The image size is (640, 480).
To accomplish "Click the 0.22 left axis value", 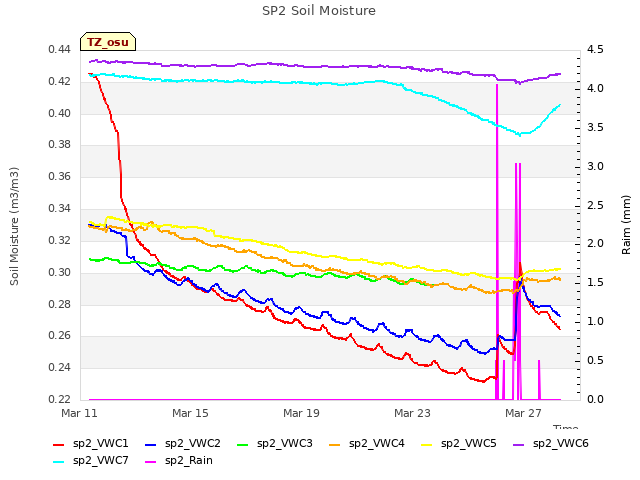I will [x=60, y=399].
